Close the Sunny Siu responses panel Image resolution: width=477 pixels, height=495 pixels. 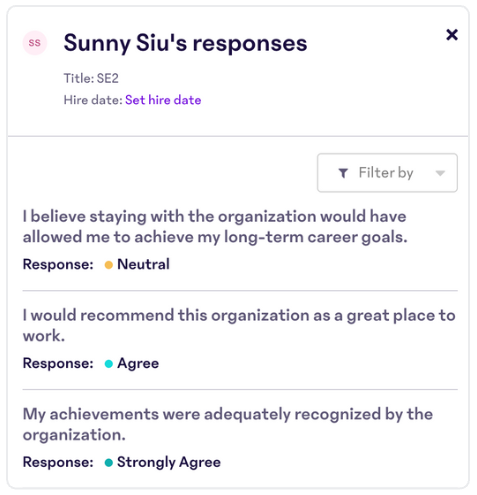coord(452,35)
